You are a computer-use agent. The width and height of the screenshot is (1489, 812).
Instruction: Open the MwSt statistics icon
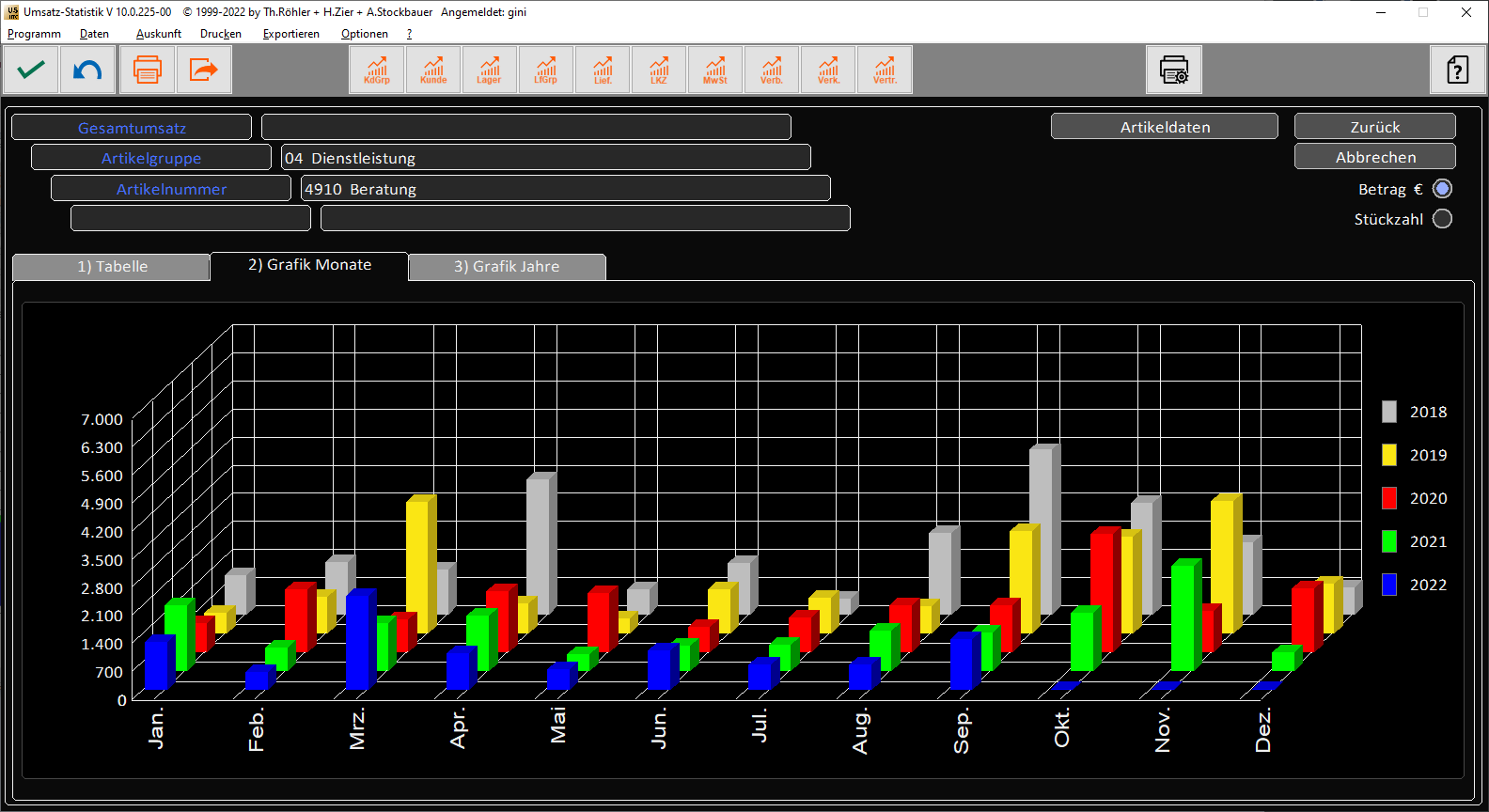tap(715, 70)
